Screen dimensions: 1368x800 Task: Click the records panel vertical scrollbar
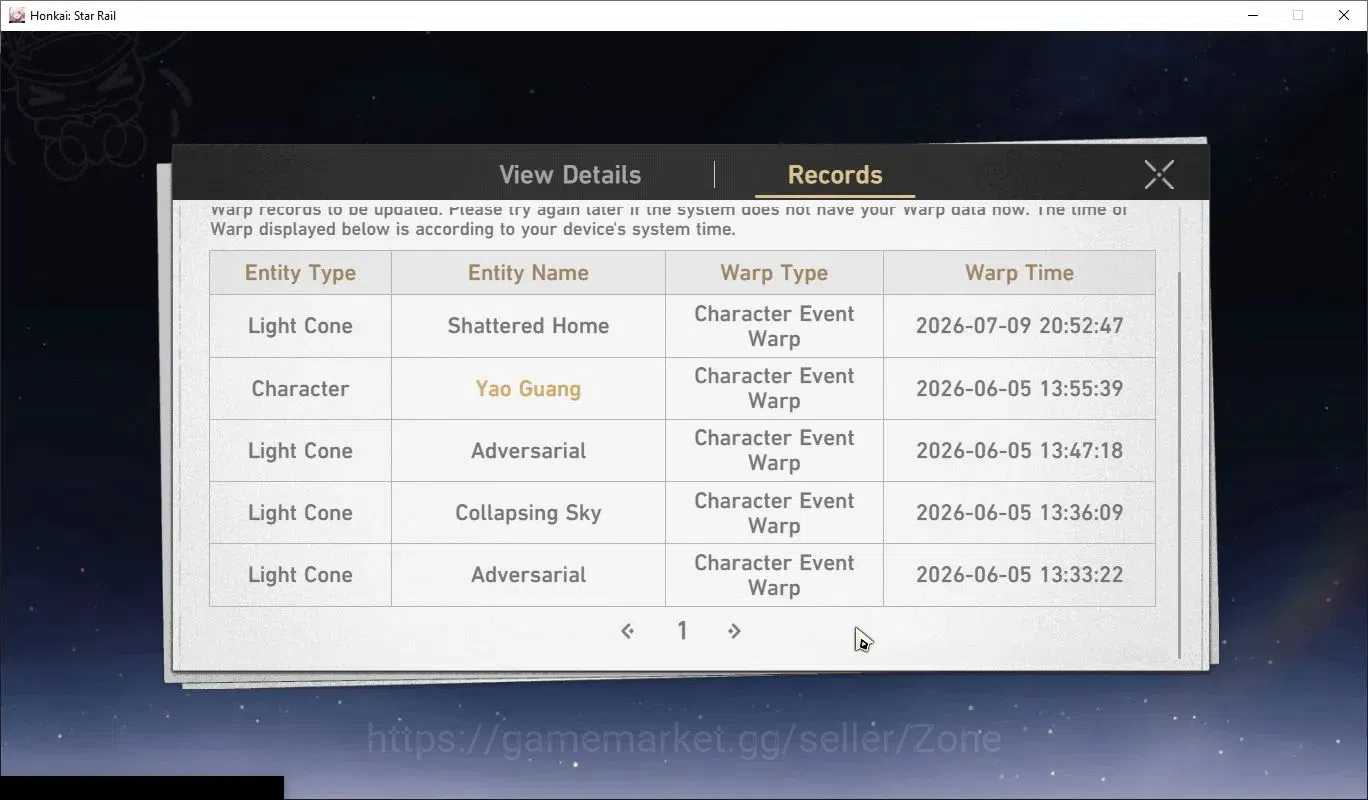click(1180, 463)
